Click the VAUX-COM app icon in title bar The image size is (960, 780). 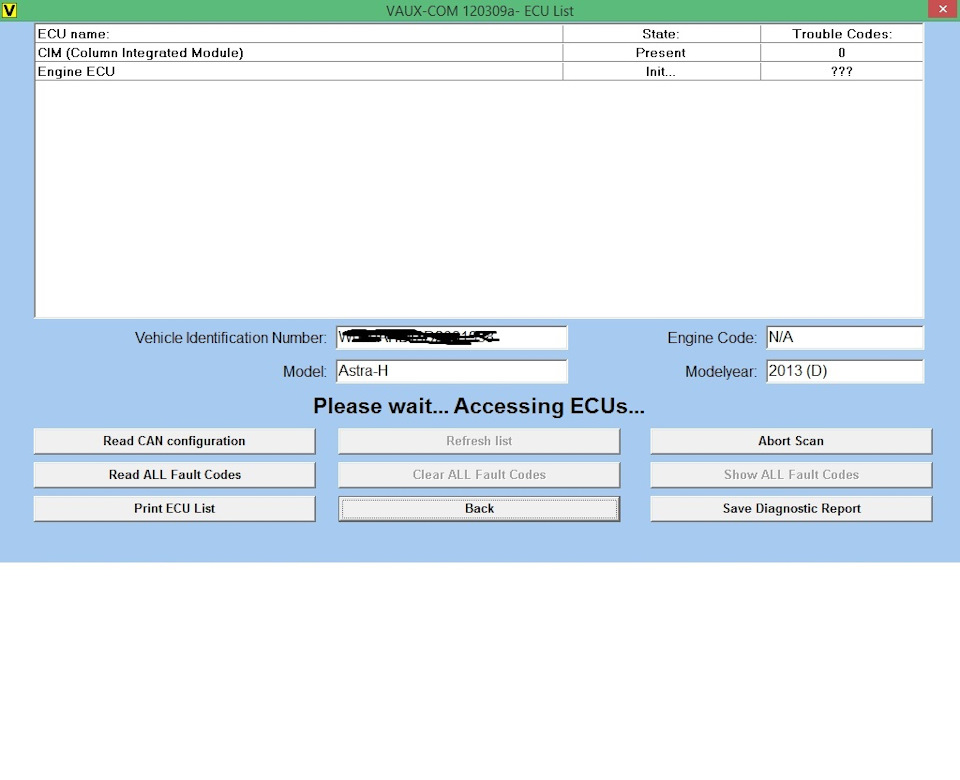[x=9, y=10]
